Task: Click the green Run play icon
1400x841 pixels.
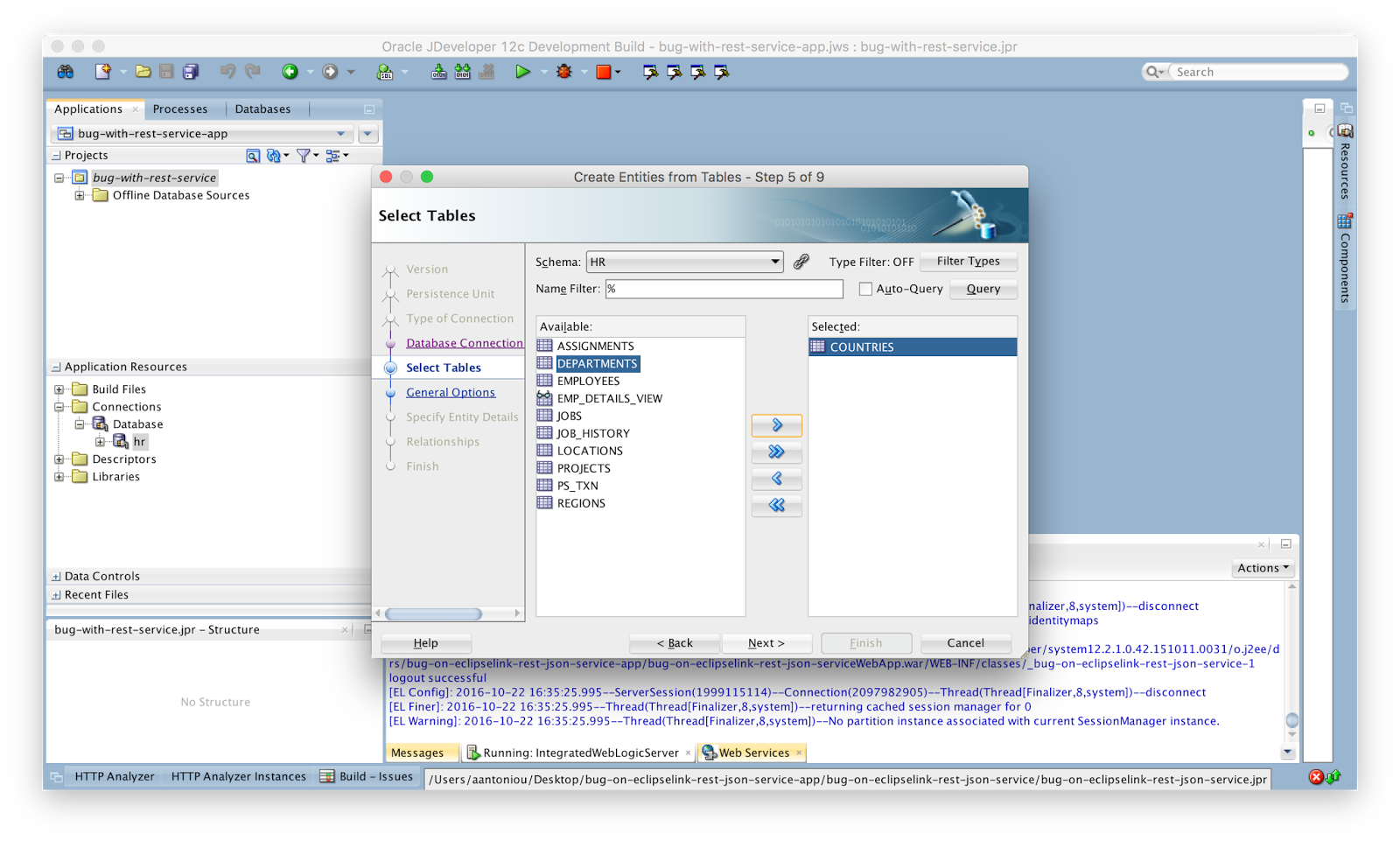Action: coord(522,72)
